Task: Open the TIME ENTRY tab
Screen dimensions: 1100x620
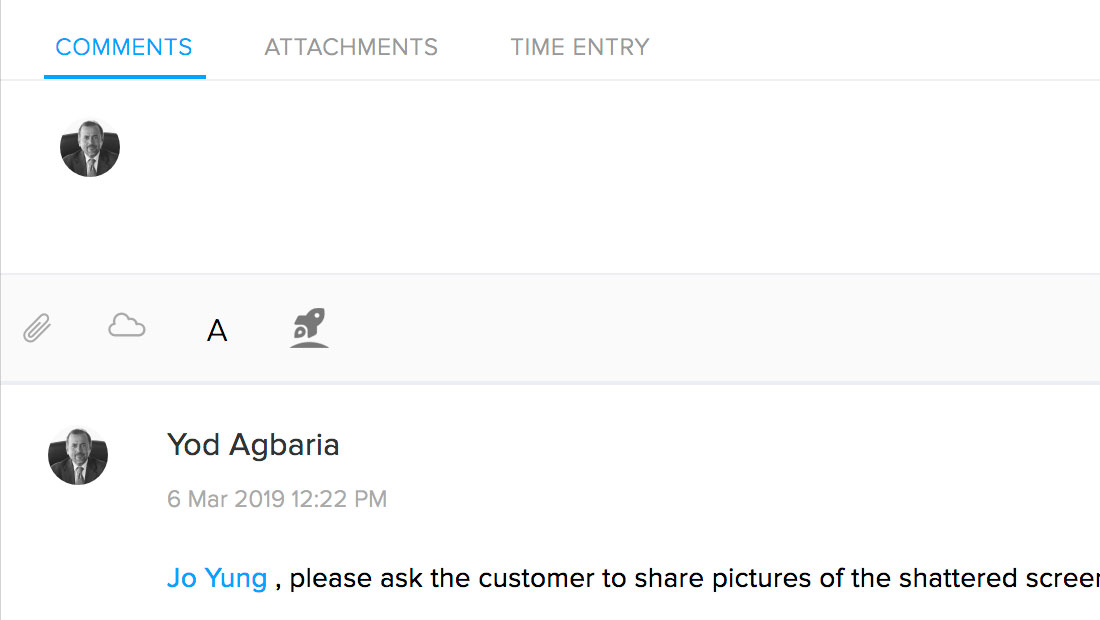Action: [x=580, y=47]
